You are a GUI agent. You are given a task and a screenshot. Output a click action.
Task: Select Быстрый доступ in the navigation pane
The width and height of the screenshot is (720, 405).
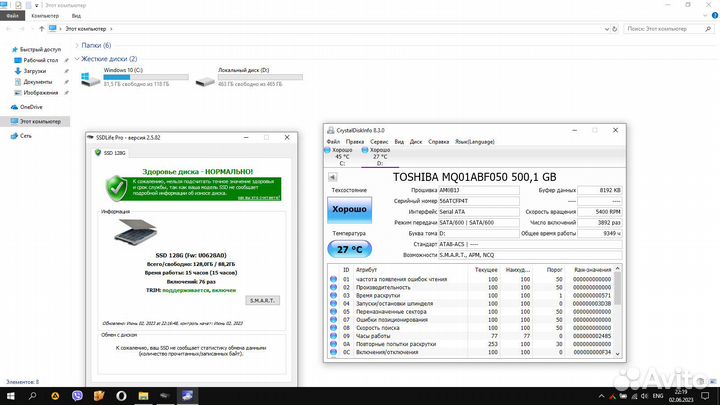point(40,49)
